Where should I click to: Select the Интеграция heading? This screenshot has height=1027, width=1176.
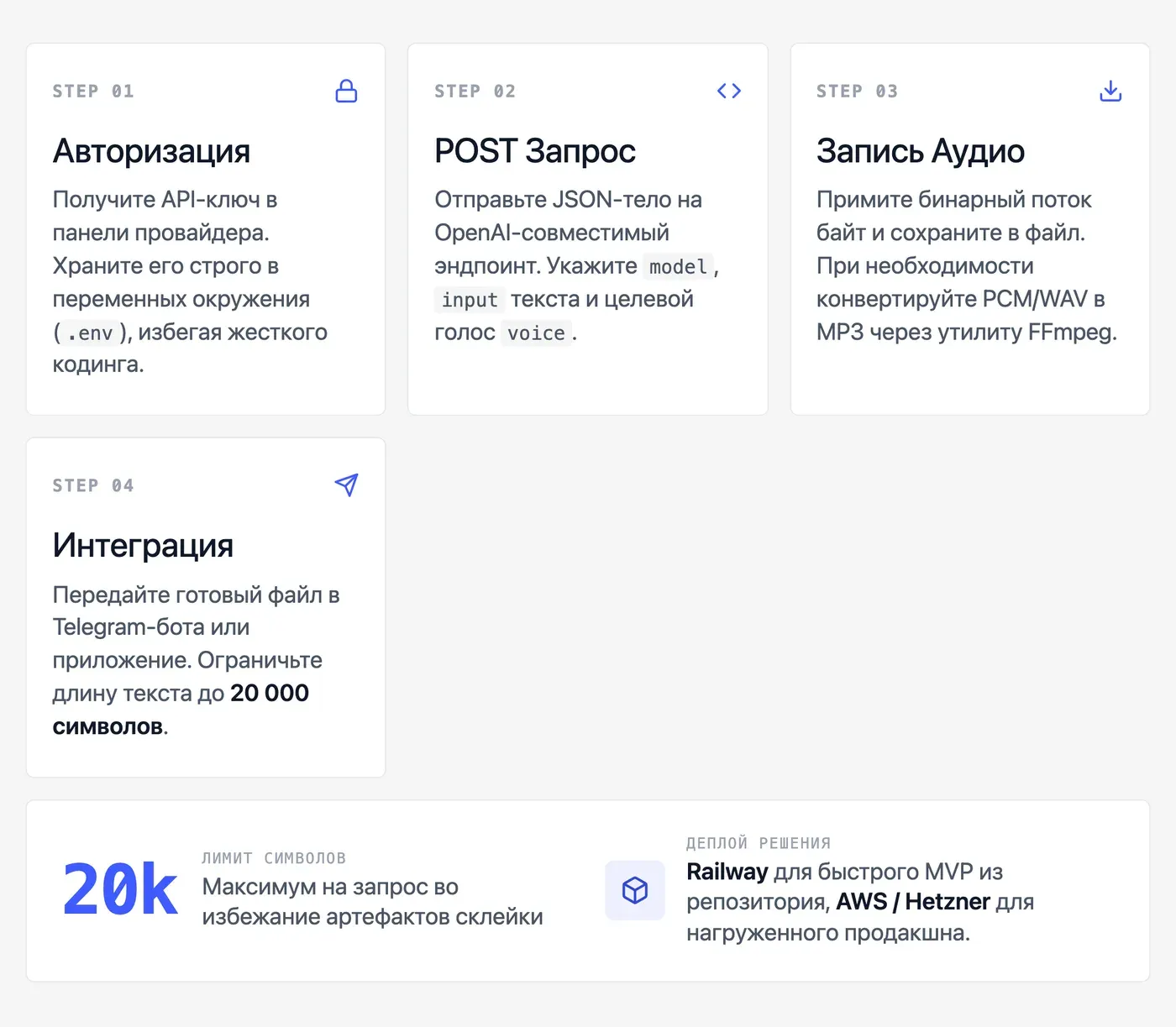click(x=143, y=546)
